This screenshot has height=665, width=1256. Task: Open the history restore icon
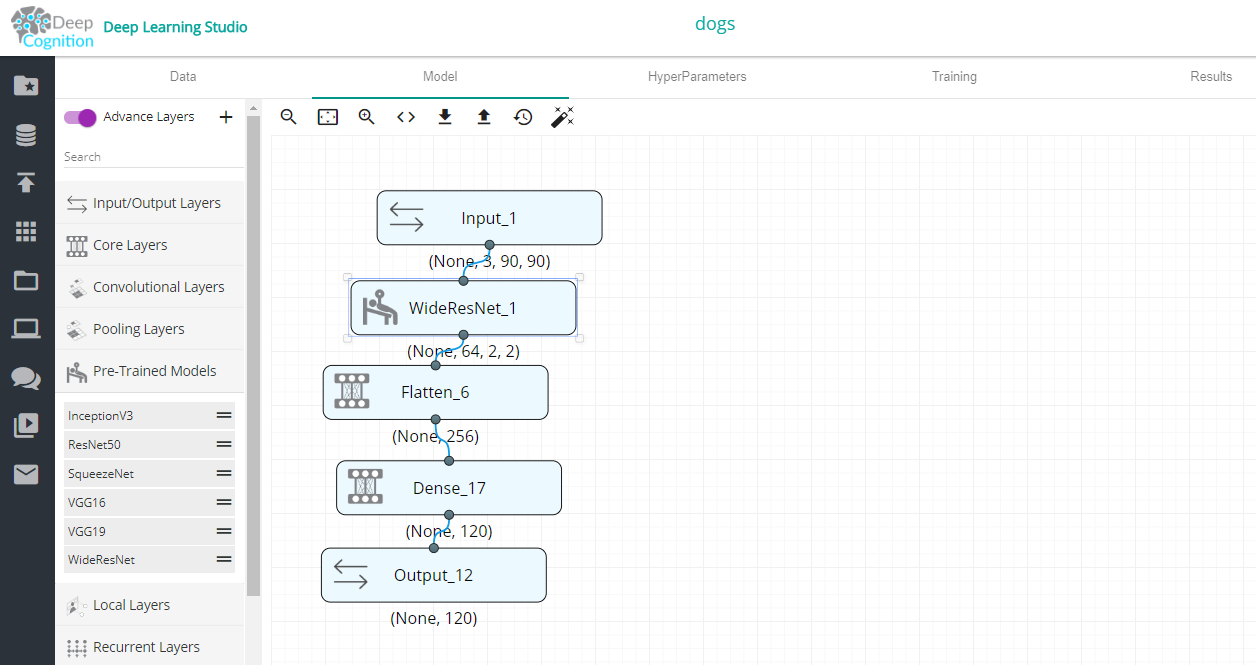523,117
